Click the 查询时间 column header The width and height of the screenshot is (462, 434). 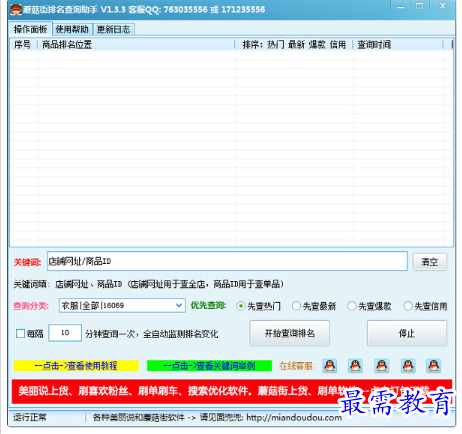point(398,44)
